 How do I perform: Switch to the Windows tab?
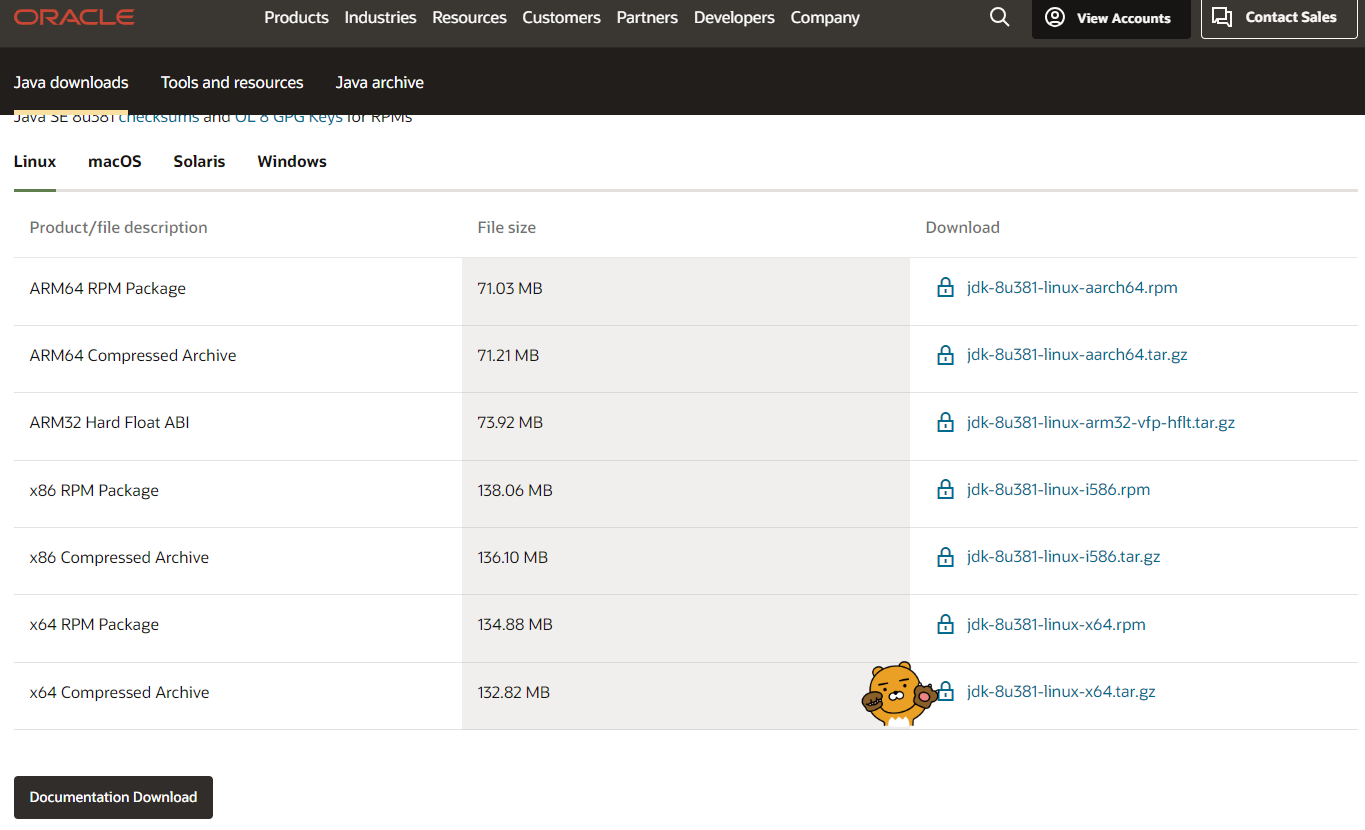(292, 161)
